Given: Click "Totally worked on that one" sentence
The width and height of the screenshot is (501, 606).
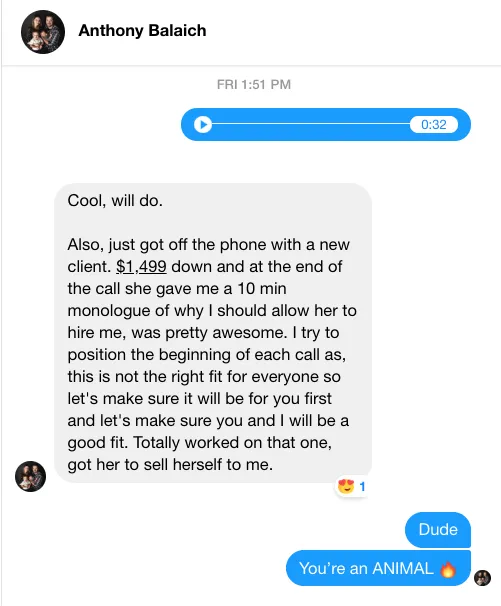Looking at the screenshot, I should coord(232,443).
